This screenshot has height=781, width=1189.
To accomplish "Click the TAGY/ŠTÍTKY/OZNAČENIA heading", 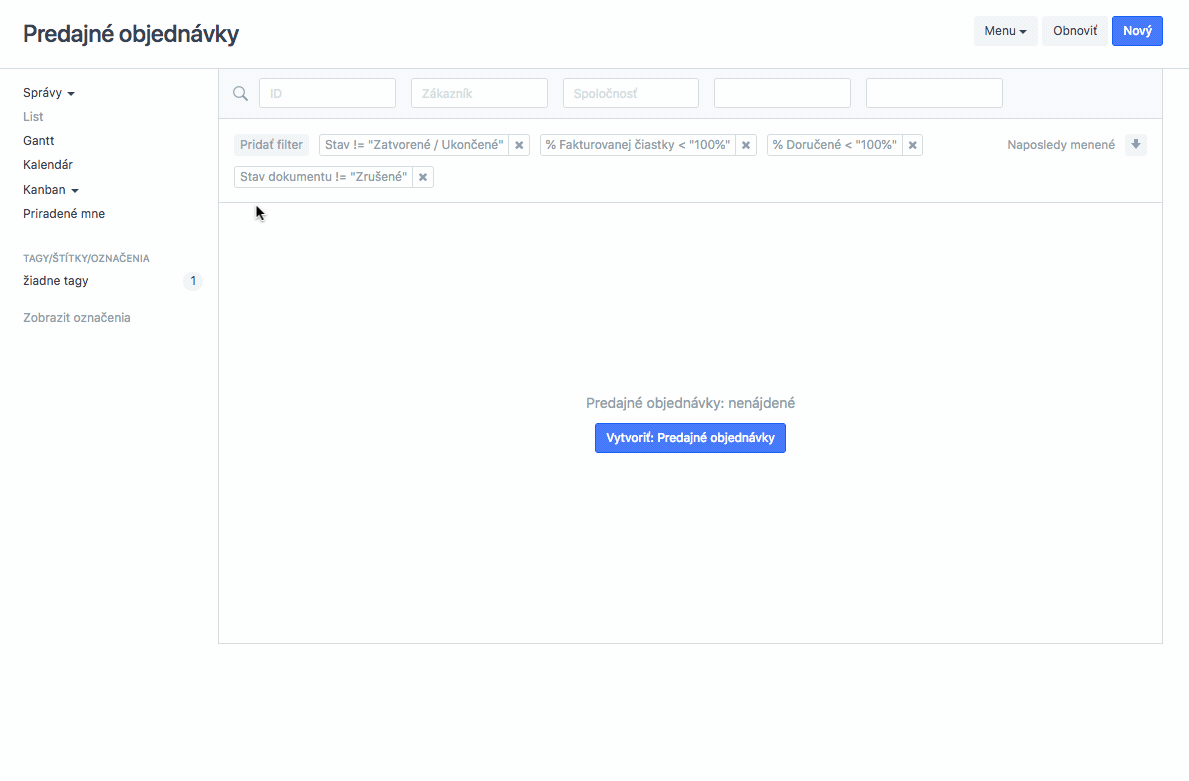I will click(x=86, y=259).
